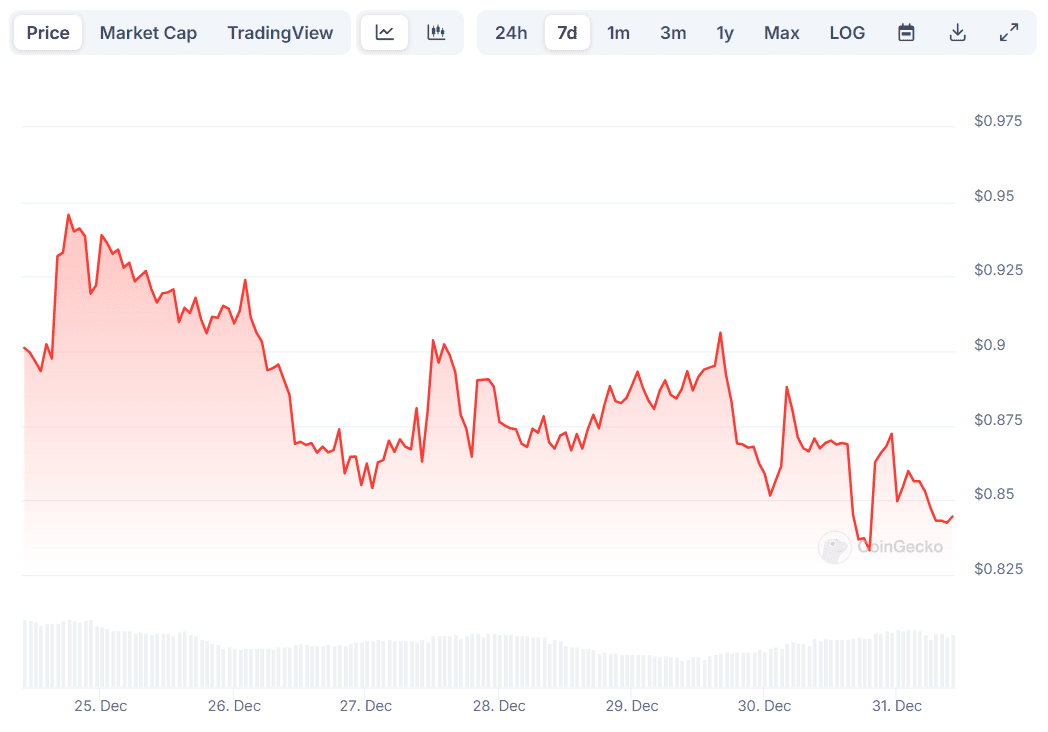This screenshot has width=1048, height=732.
Task: Click the $0.9 price axis label
Action: coord(990,345)
